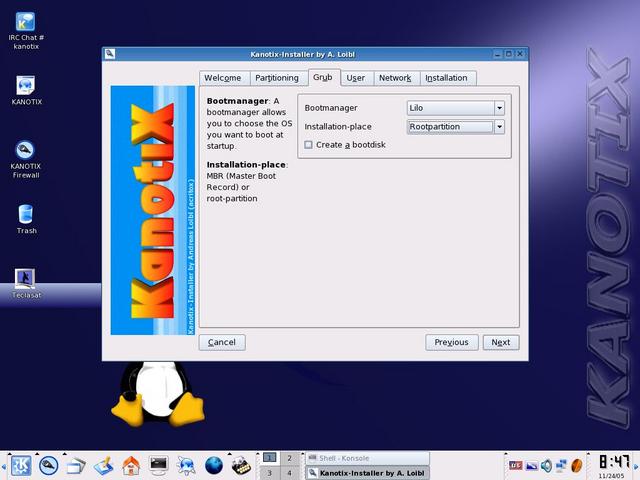Click the Next button
Viewport: 640px width, 480px height.
point(501,342)
